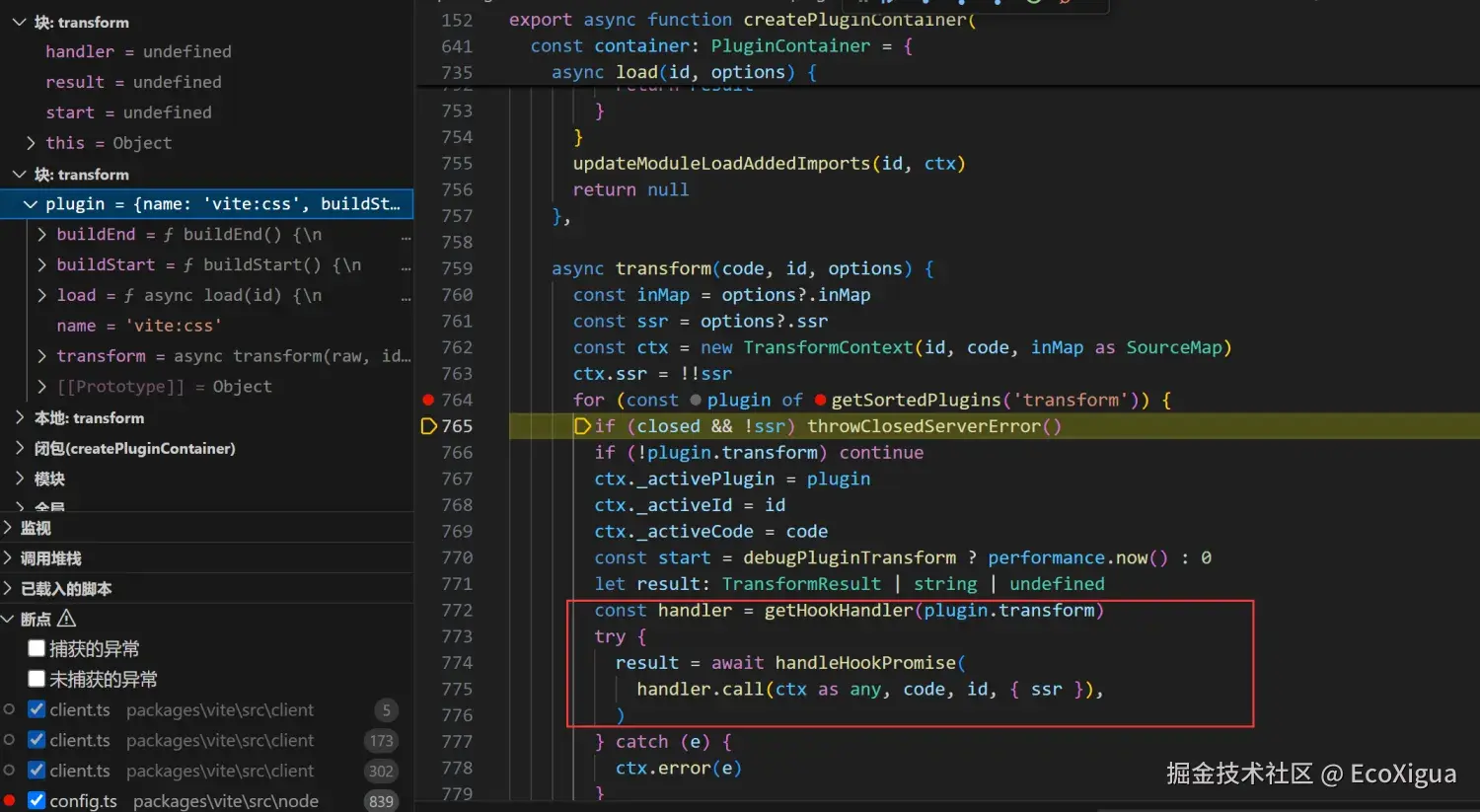This screenshot has width=1480, height=812.
Task: Expand the 已载入的脚本 section
Action: pos(8,589)
